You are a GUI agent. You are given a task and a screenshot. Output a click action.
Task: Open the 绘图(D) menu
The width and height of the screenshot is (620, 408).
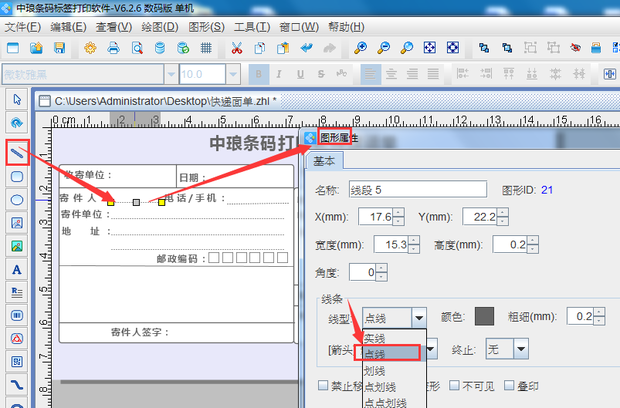(x=160, y=25)
